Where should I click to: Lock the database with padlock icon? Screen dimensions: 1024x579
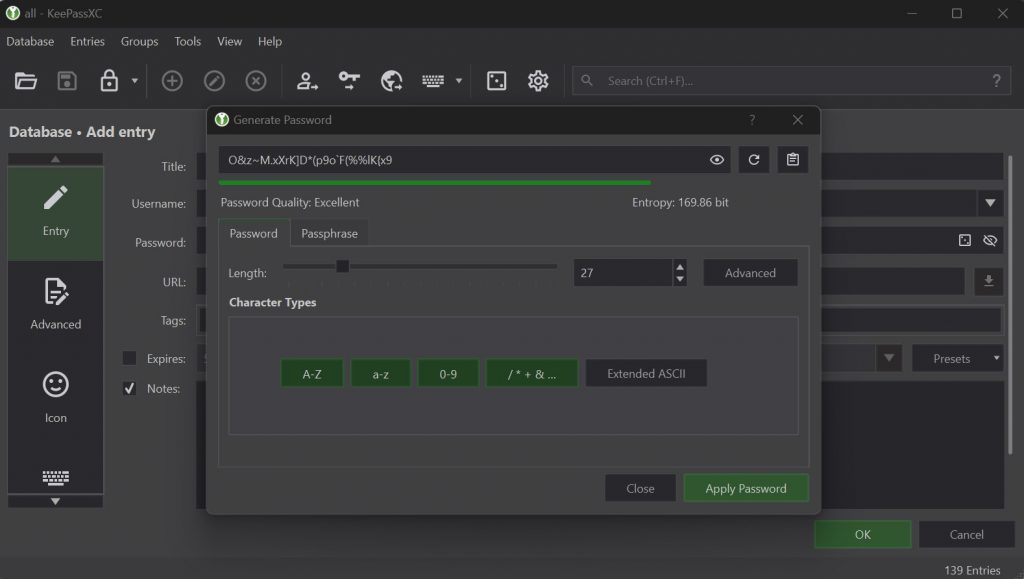[109, 81]
